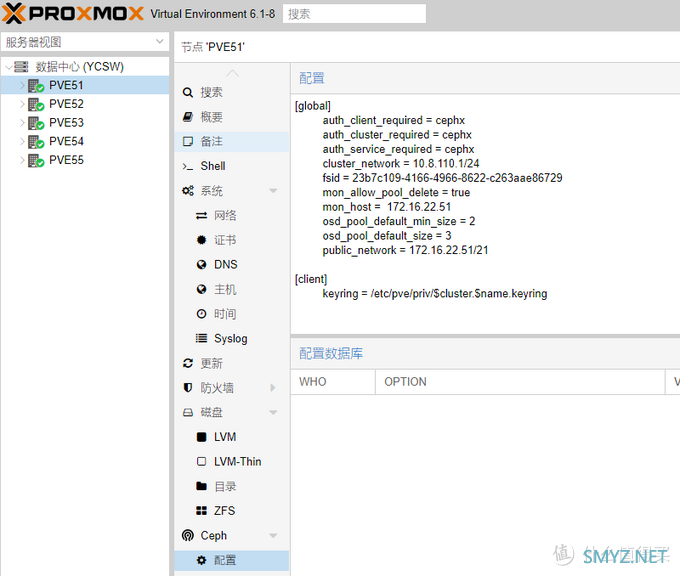Expand the PVE55 node arrow
The image size is (680, 576).
pyautogui.click(x=22, y=160)
